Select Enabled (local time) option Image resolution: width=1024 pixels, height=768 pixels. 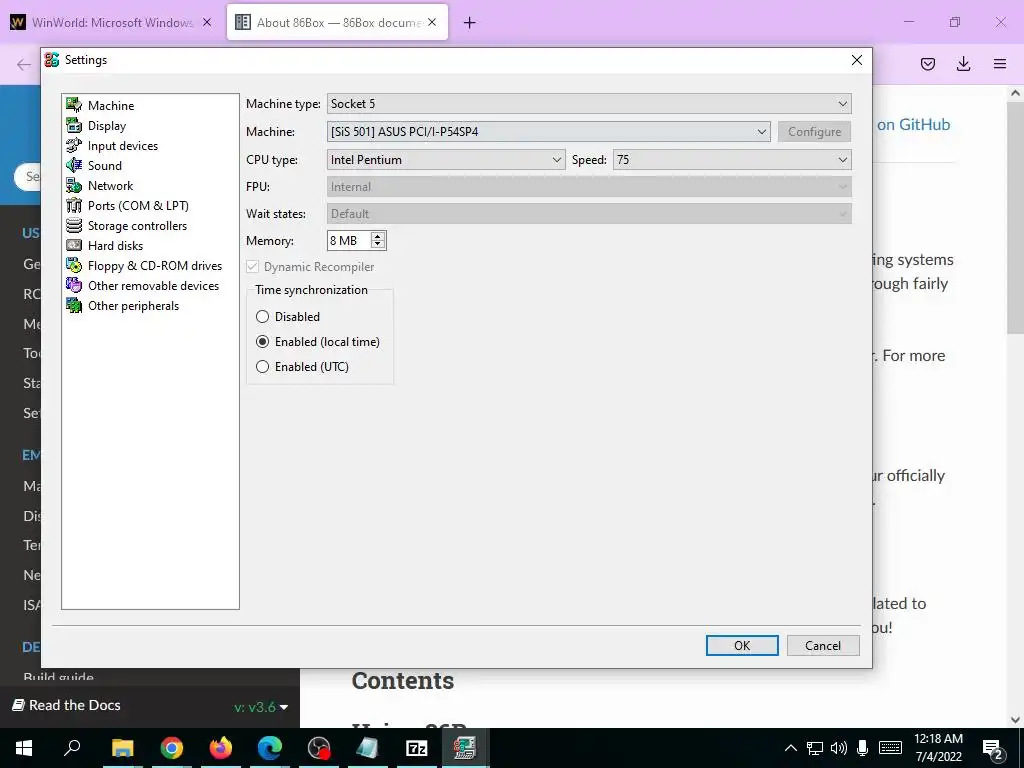(317, 342)
